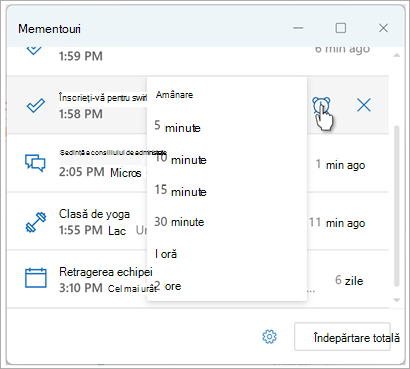Viewport: 410px width, 369px height.
Task: Mark 1:58 PM task as complete
Action: (x=36, y=106)
